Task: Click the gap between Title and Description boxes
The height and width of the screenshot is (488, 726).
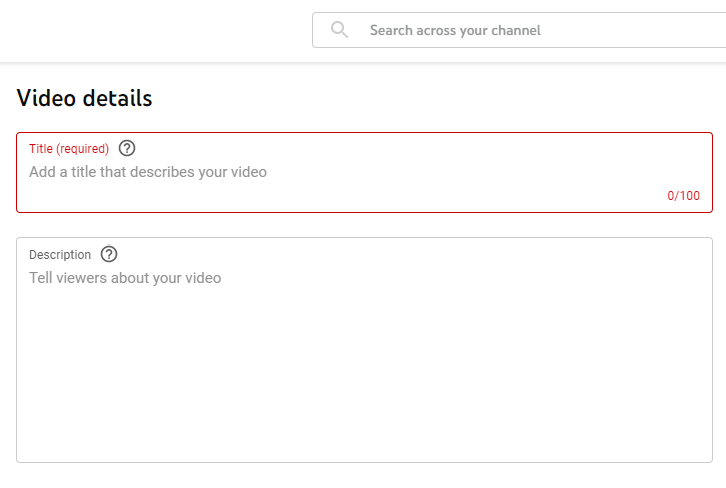Action: coord(364,225)
